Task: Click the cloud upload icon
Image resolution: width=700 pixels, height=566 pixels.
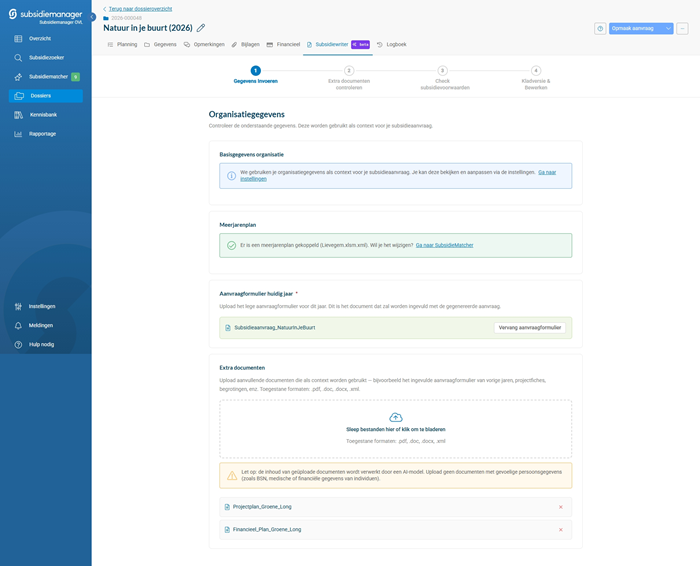Action: tap(396, 417)
